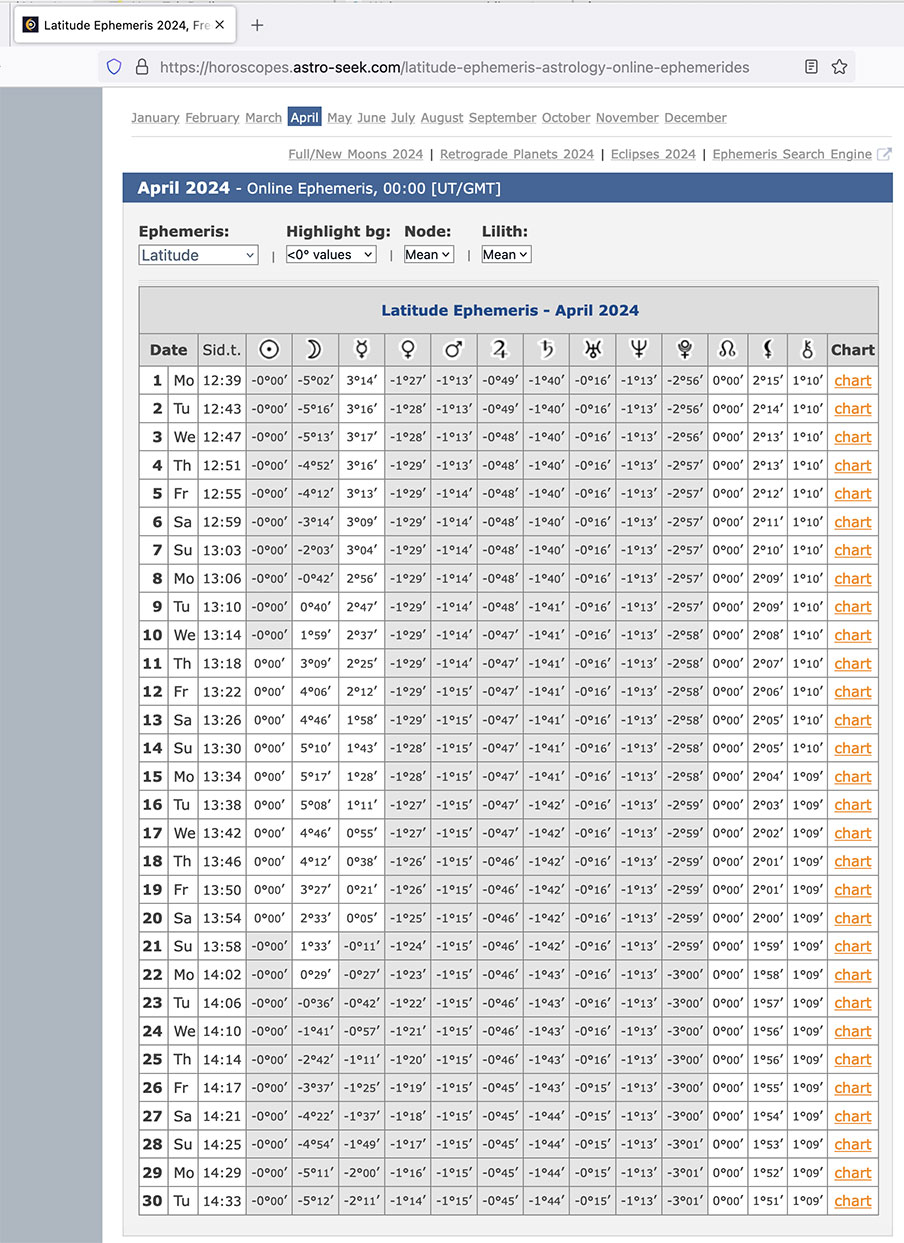
Task: Click the Sun symbol column header
Action: (269, 350)
